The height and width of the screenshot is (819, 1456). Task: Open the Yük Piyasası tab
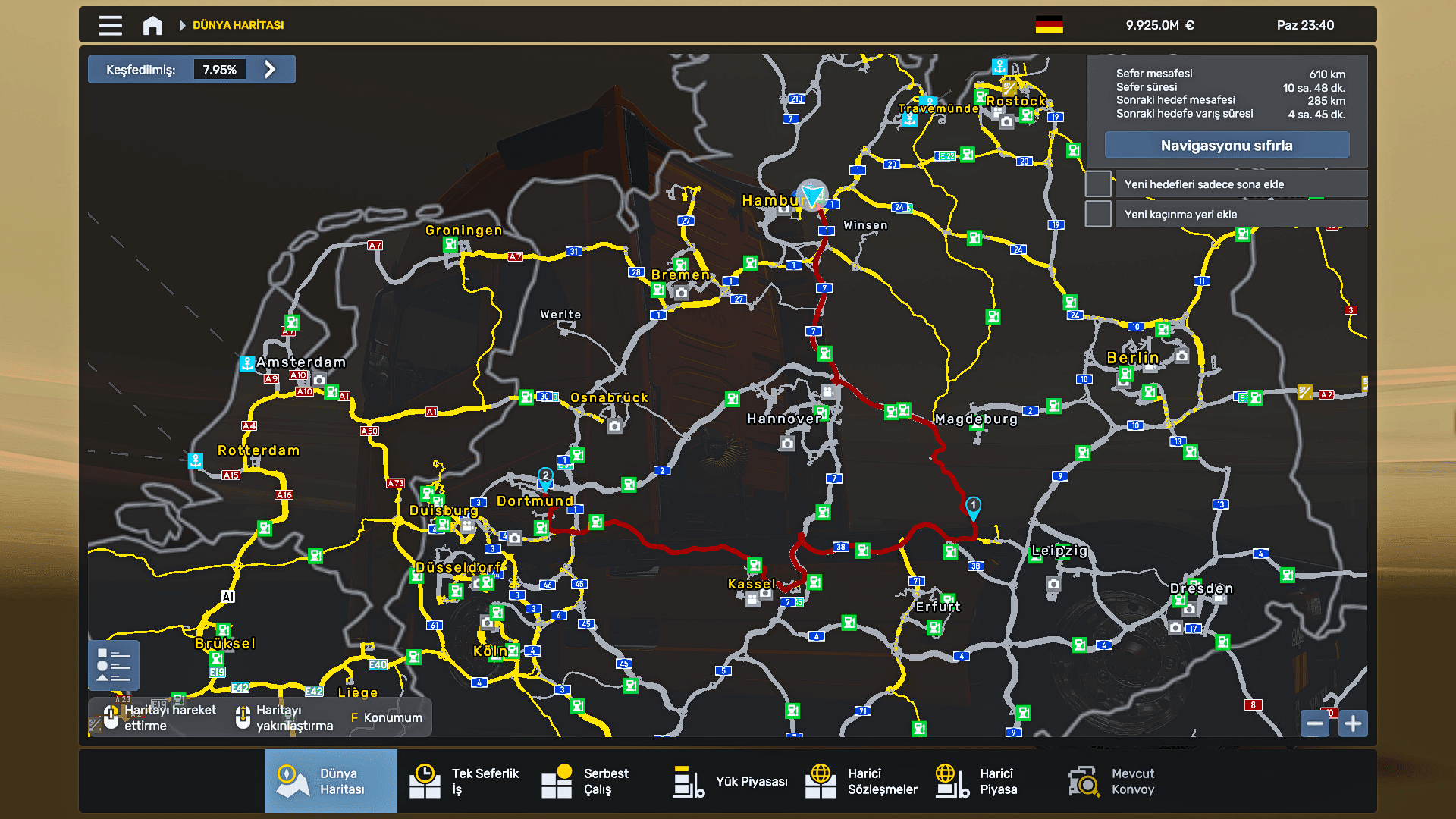[x=730, y=781]
